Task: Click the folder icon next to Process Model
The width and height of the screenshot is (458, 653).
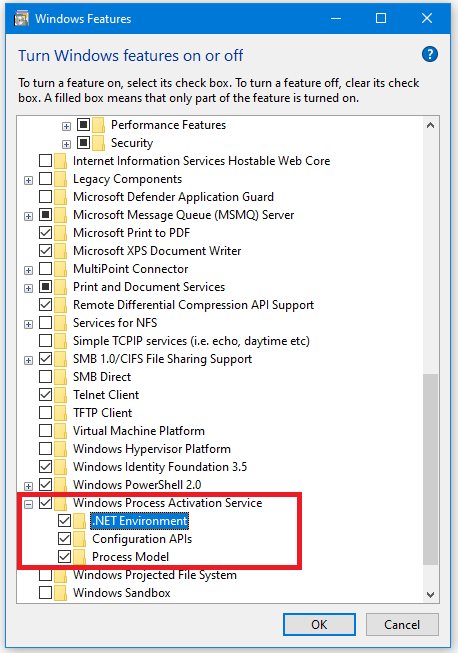Action: point(79,557)
